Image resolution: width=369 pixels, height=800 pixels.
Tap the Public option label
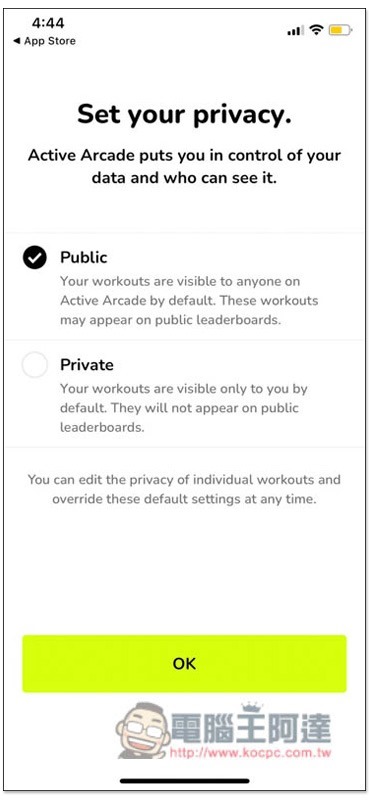[84, 258]
